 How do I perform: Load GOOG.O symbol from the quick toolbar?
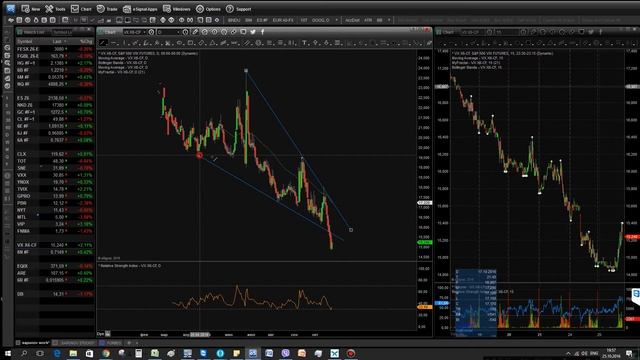320,20
